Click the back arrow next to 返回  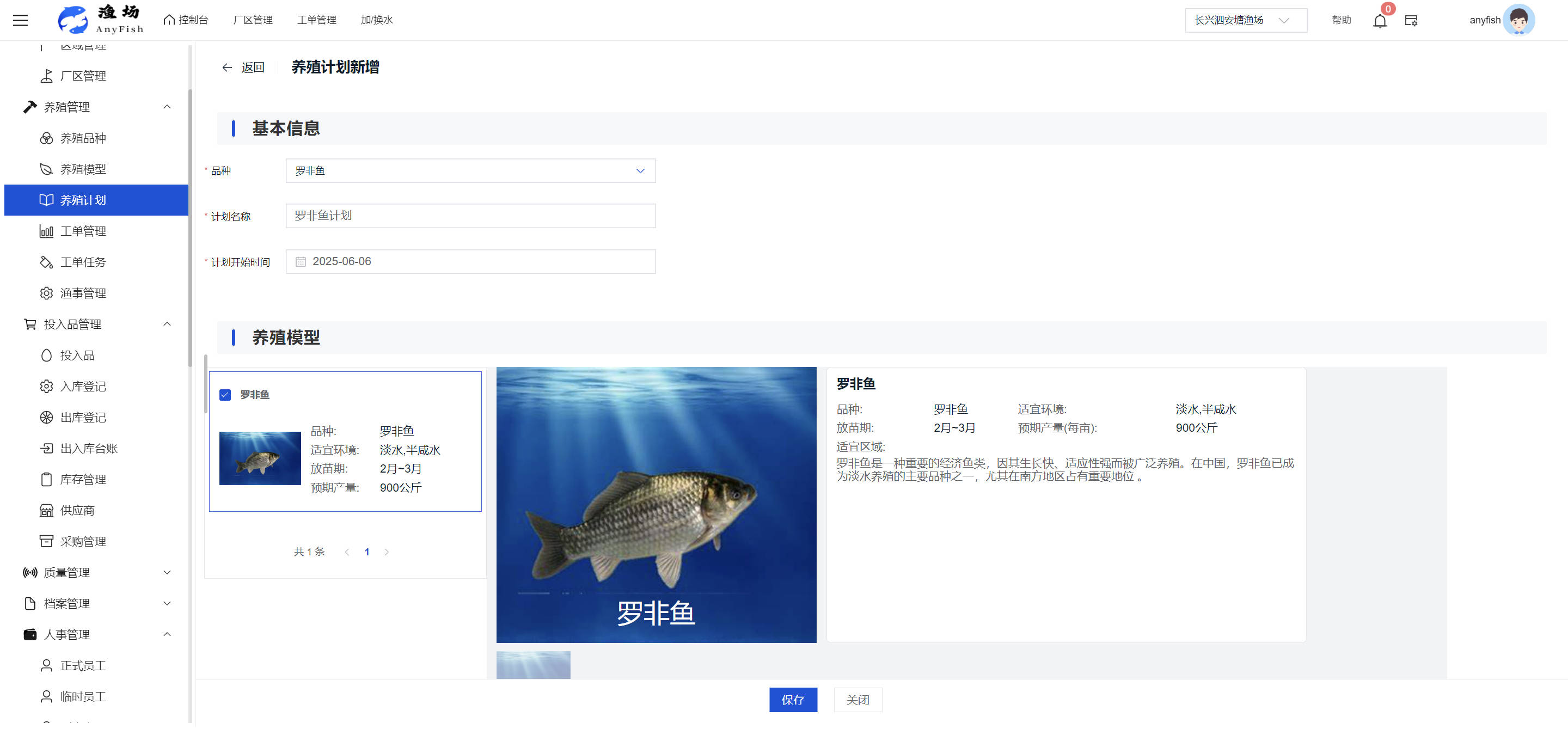click(227, 68)
